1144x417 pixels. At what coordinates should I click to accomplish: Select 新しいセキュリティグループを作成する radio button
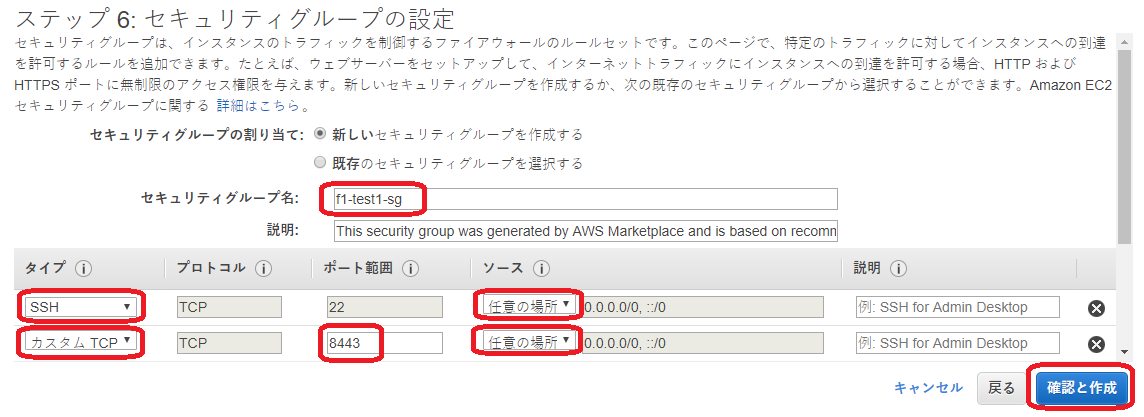pos(320,134)
